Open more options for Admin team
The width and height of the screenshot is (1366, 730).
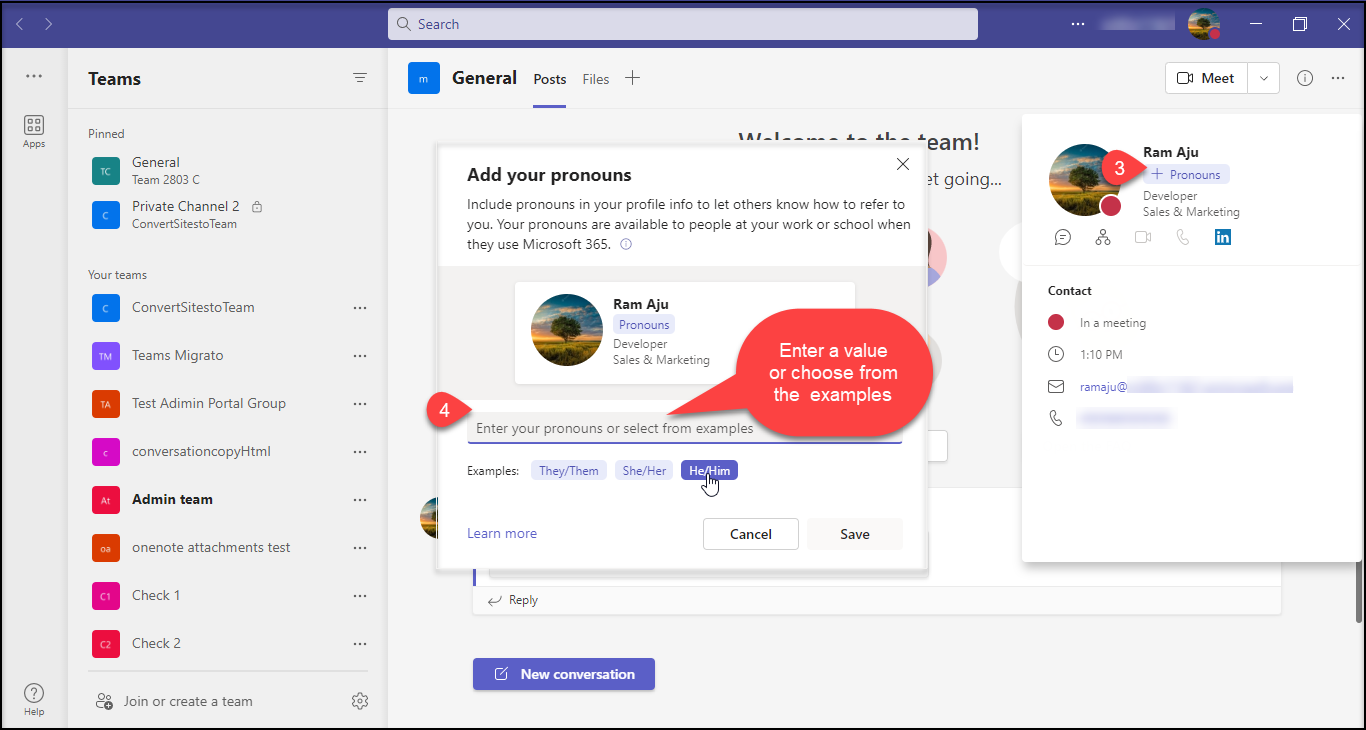[x=360, y=500]
